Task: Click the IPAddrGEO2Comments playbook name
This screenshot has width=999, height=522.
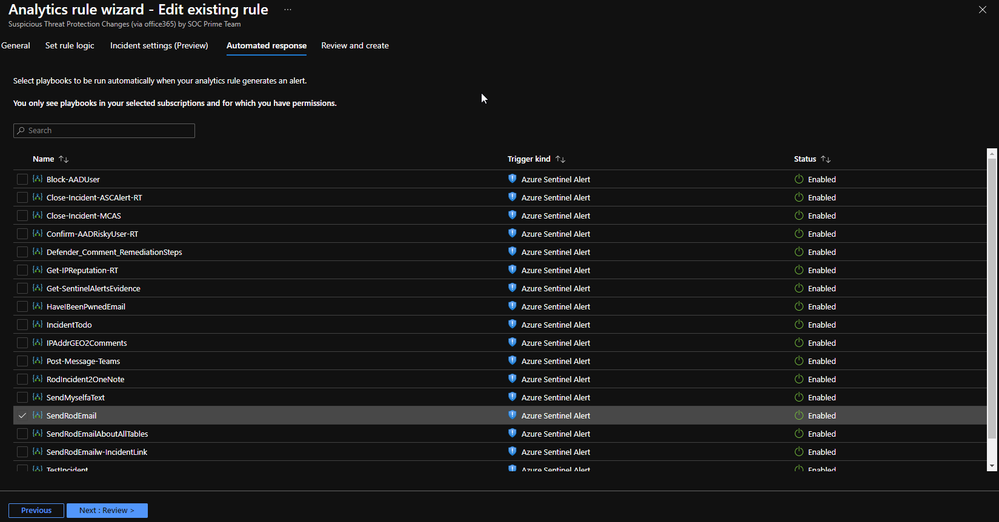Action: coord(87,343)
